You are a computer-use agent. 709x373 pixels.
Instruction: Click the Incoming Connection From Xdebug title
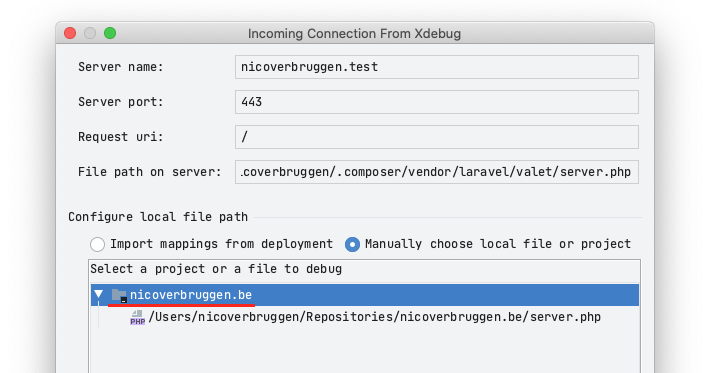tap(354, 33)
